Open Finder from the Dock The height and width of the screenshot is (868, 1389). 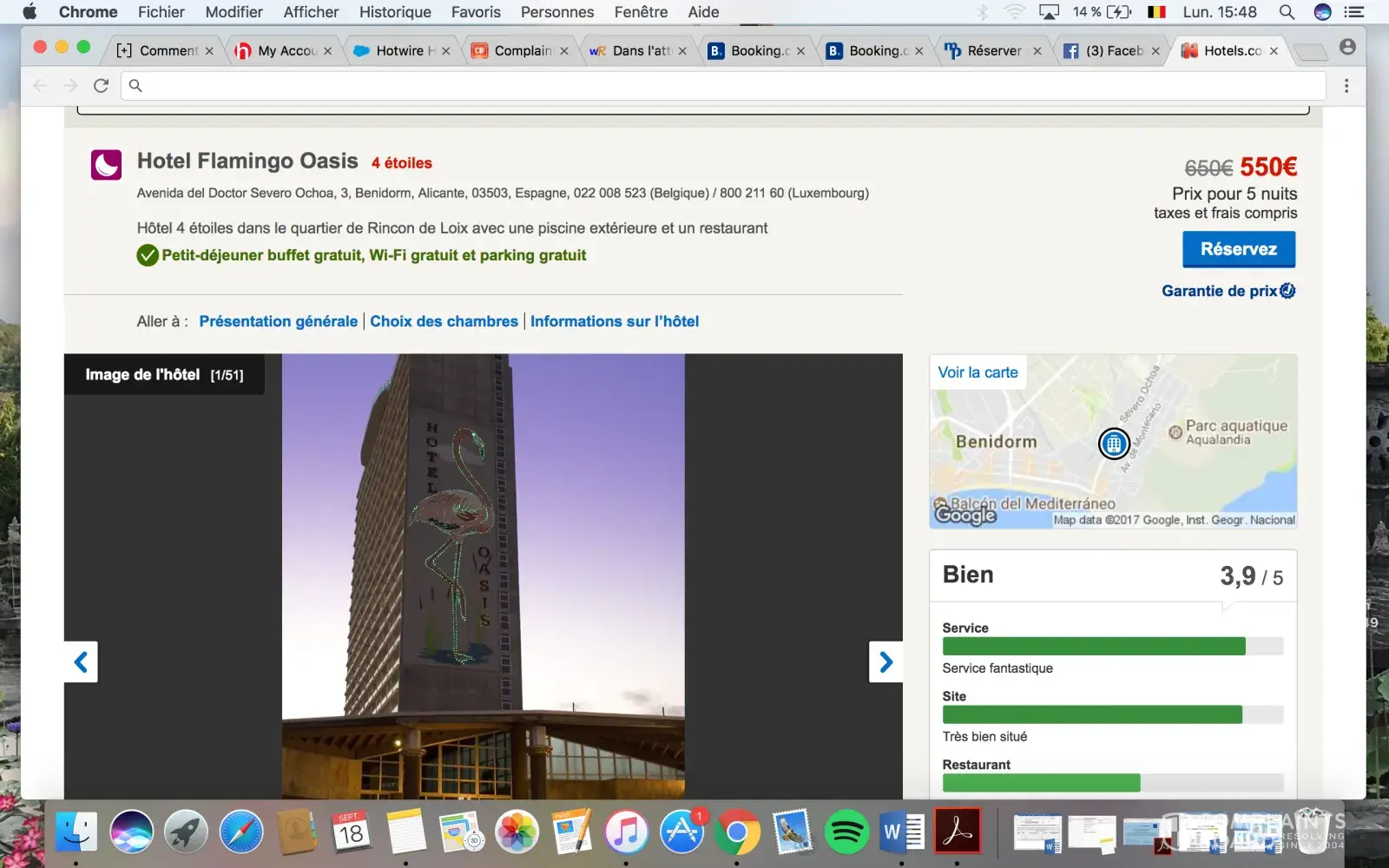(x=76, y=832)
